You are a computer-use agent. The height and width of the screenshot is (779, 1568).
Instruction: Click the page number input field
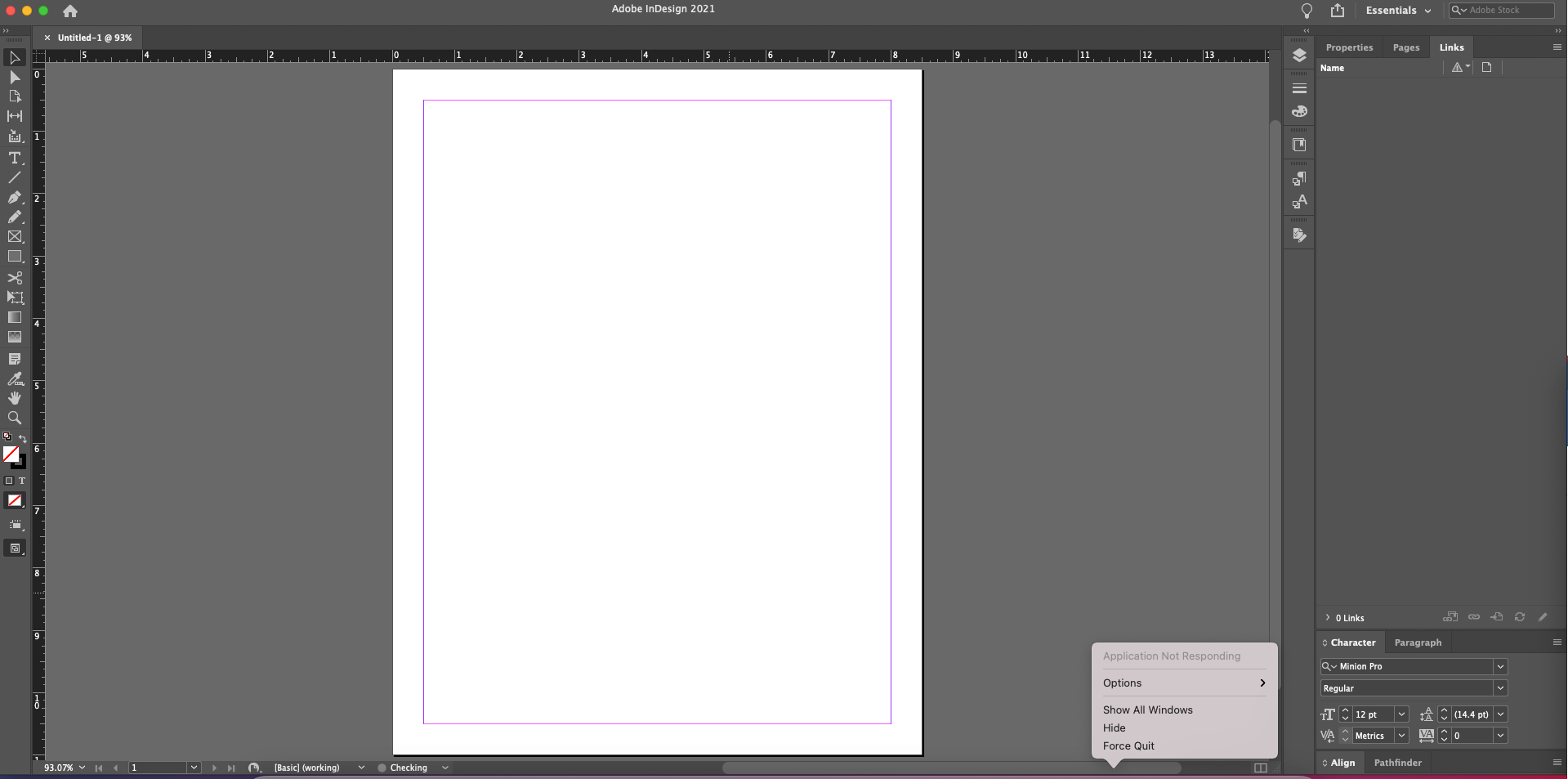coord(159,767)
